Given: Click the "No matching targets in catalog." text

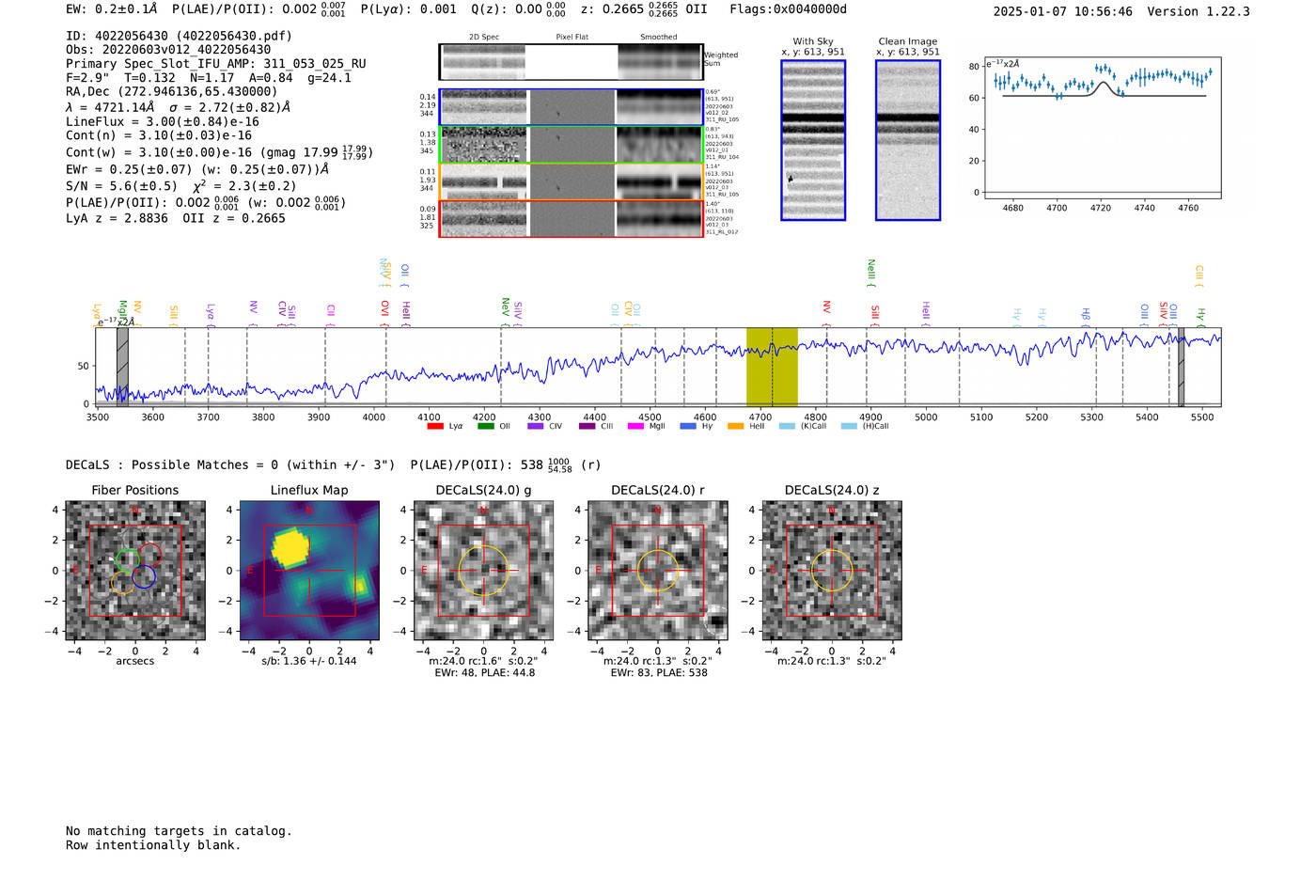Looking at the screenshot, I should tap(179, 831).
